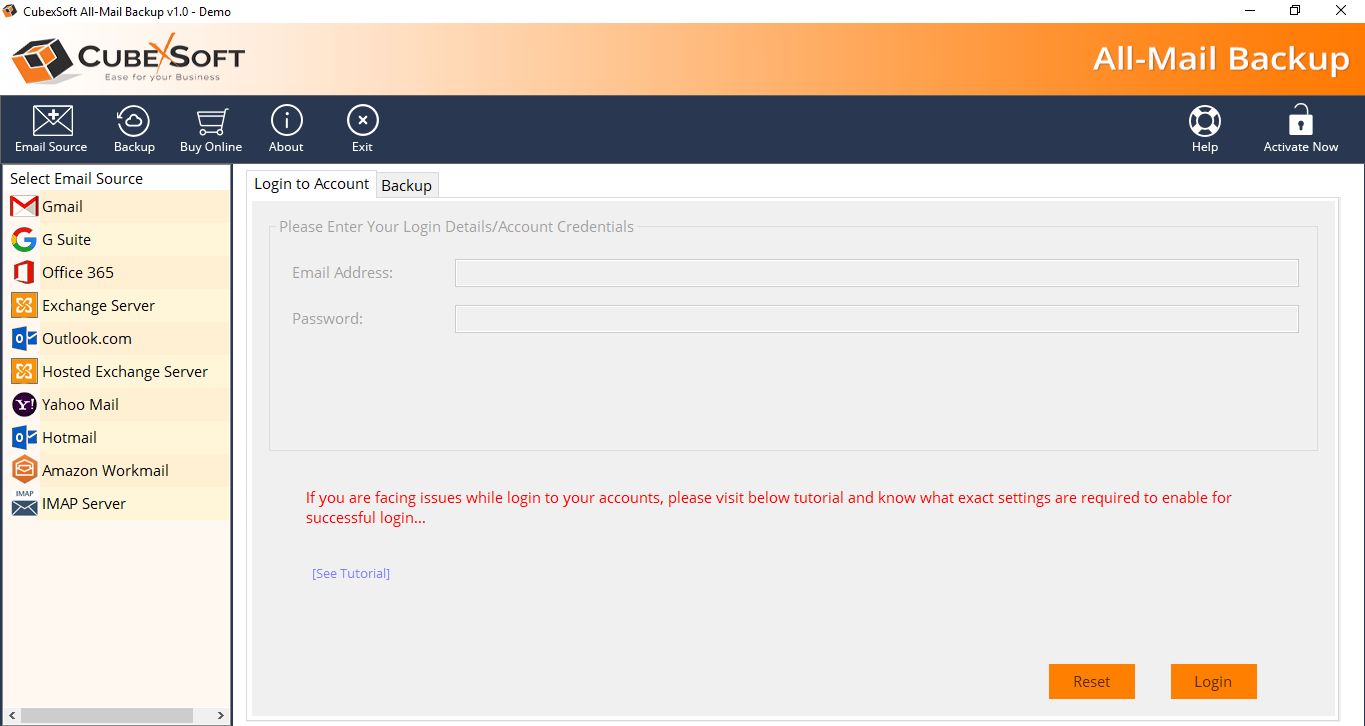The image size is (1365, 726).
Task: Choose the Amazon Workmail source label
Action: [105, 471]
